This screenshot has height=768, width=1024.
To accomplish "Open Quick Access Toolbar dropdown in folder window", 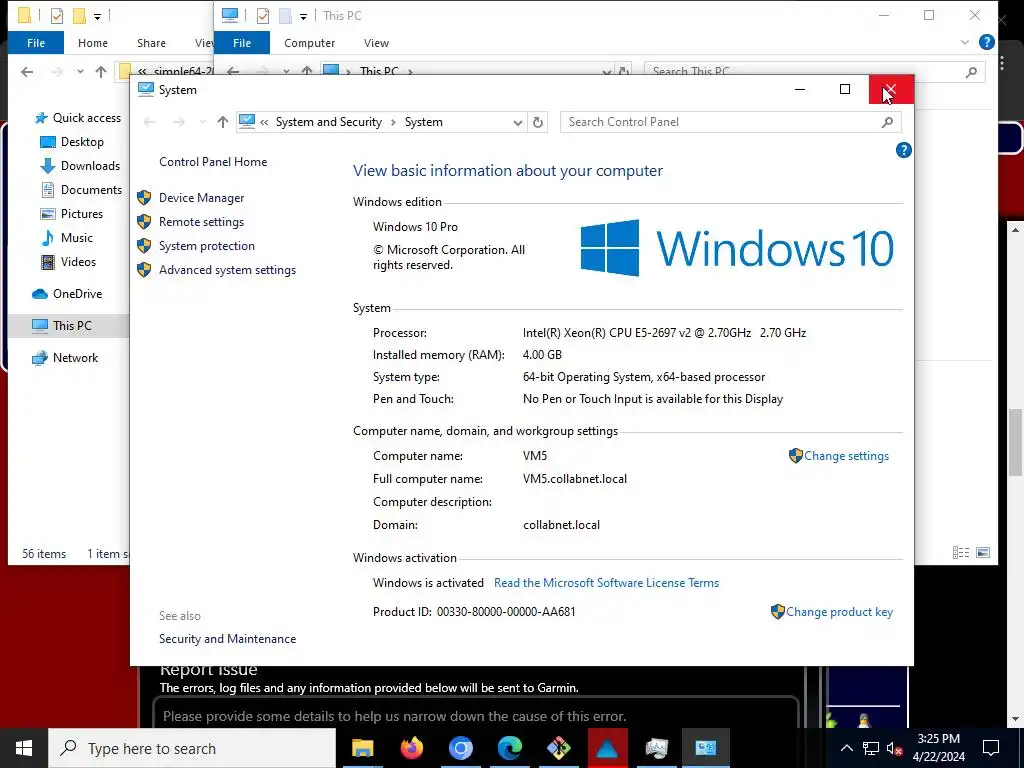I will coord(97,16).
